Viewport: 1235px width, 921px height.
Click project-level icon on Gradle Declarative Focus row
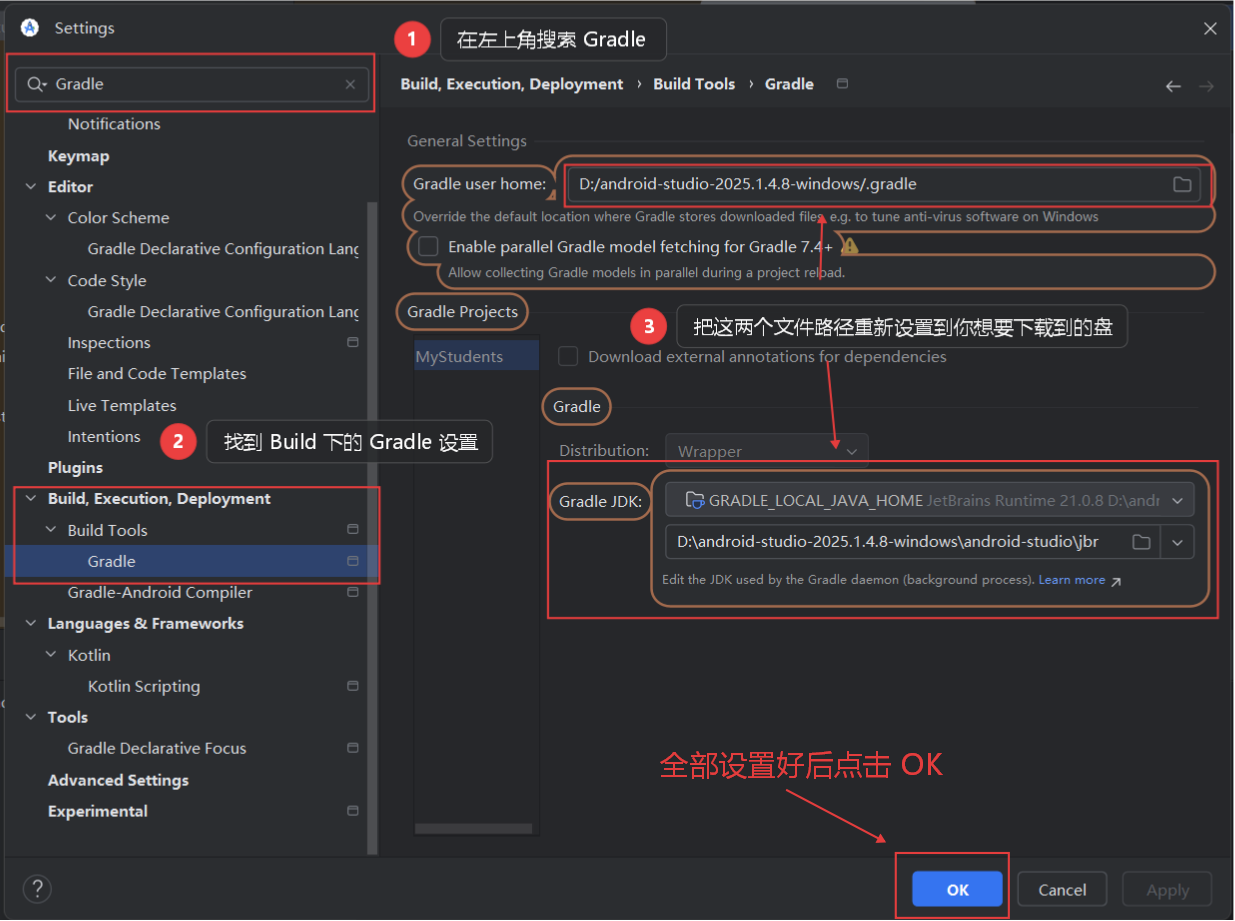[352, 748]
